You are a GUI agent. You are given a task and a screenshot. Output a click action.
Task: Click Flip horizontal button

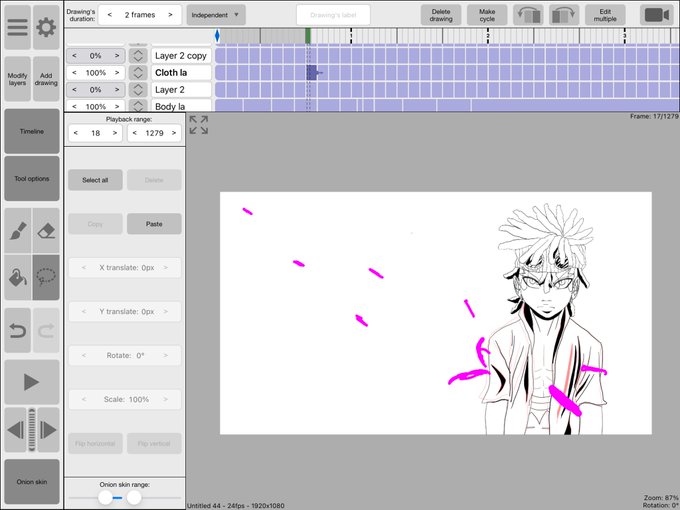95,443
